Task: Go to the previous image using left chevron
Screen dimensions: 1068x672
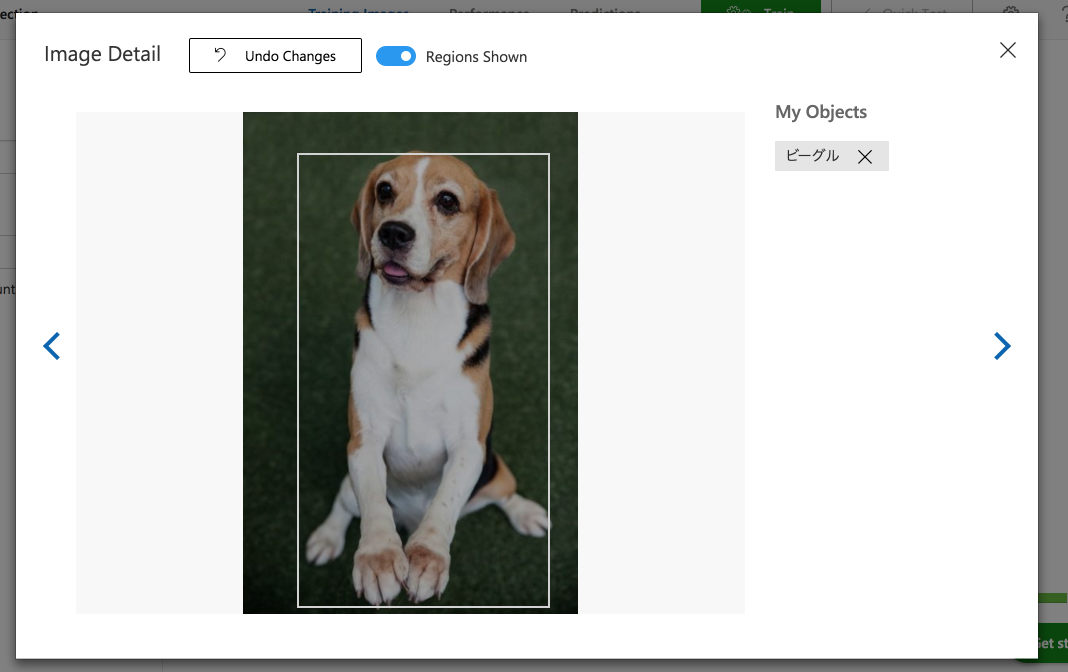Action: pyautogui.click(x=51, y=345)
